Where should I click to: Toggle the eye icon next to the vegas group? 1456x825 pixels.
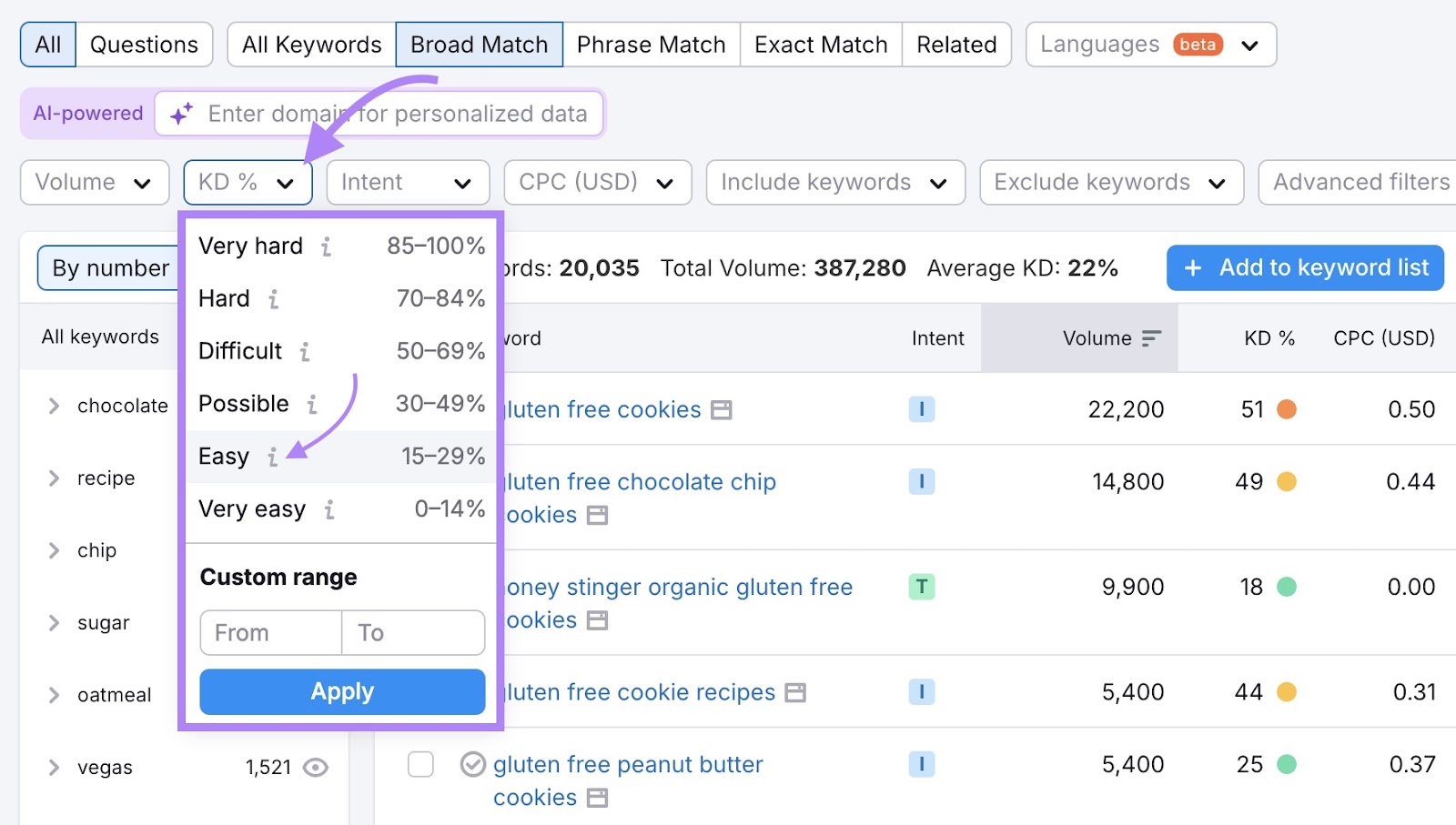tap(316, 767)
